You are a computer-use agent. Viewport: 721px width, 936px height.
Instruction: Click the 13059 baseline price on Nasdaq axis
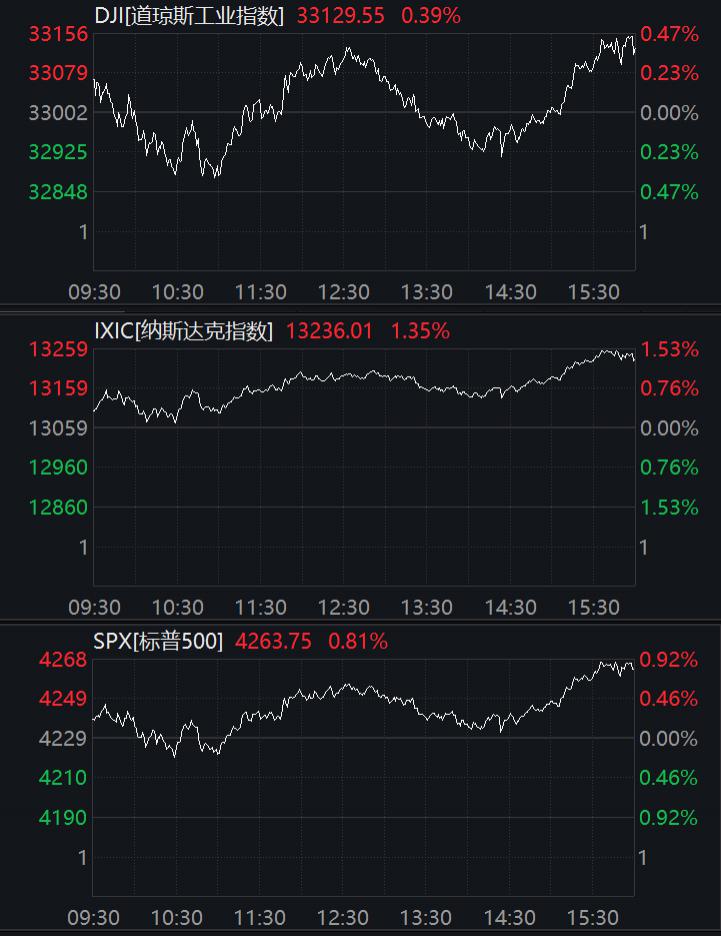click(58, 428)
